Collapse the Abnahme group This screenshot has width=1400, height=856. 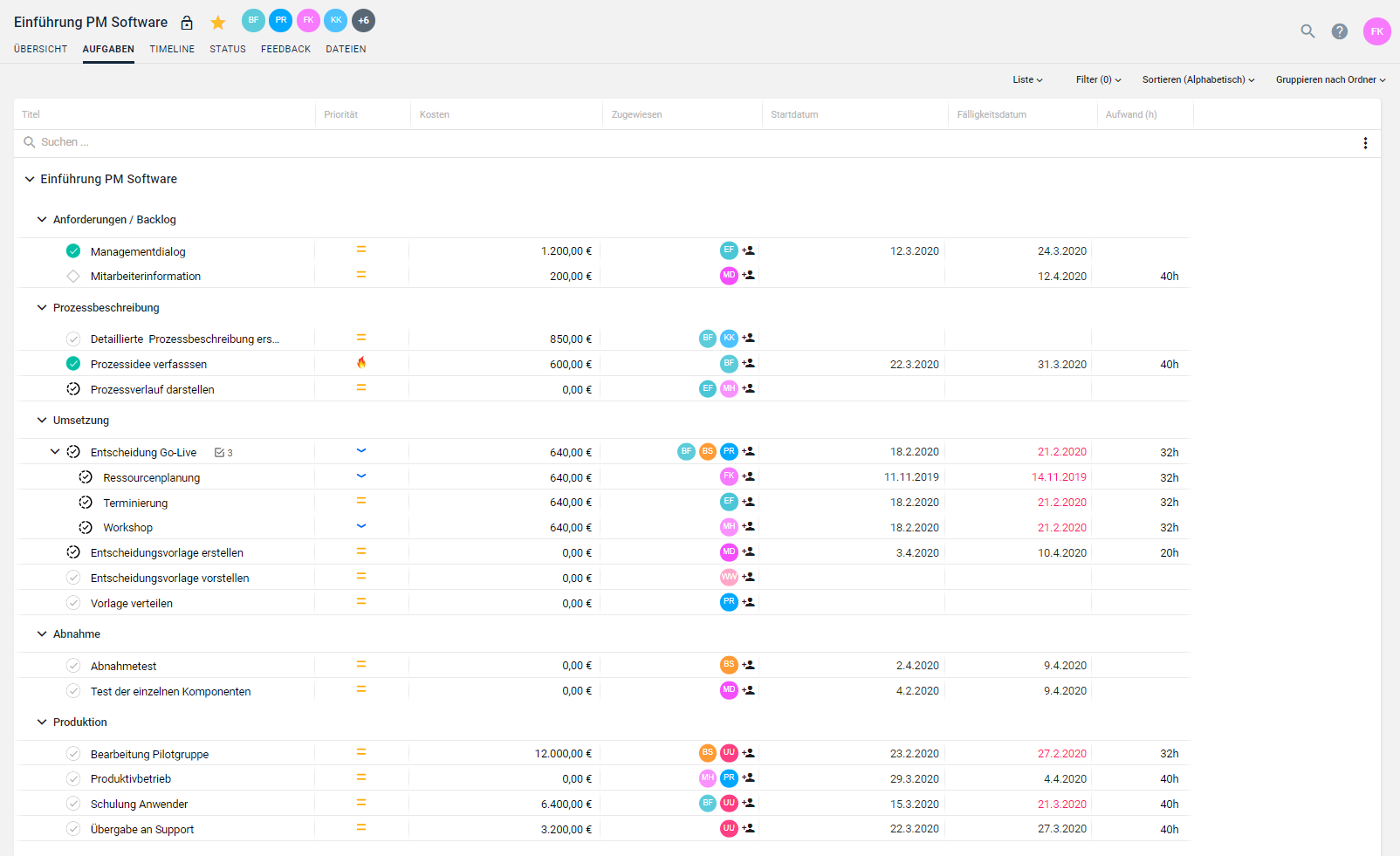coord(42,633)
